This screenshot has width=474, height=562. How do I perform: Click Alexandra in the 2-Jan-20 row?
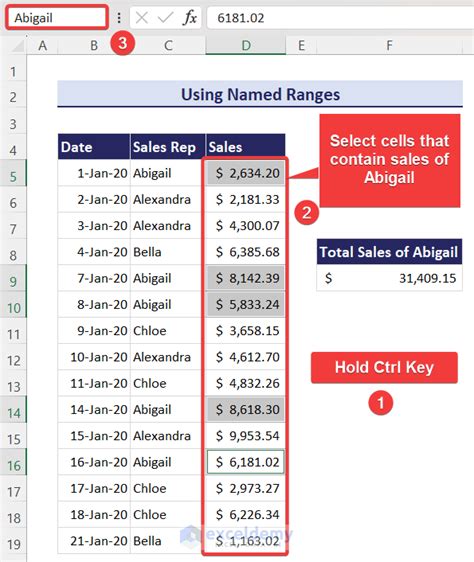tap(168, 199)
